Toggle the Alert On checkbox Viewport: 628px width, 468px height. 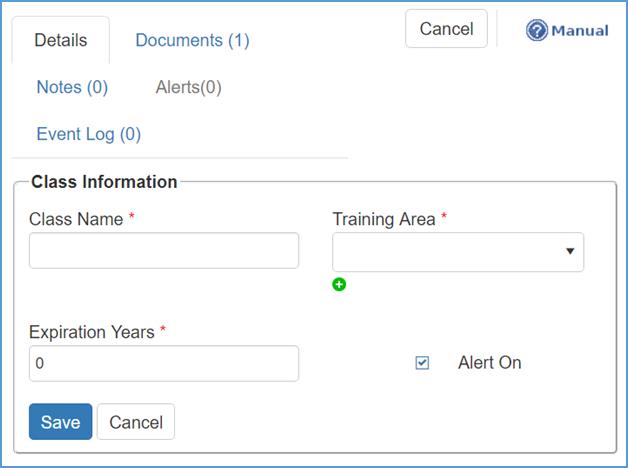pyautogui.click(x=422, y=363)
